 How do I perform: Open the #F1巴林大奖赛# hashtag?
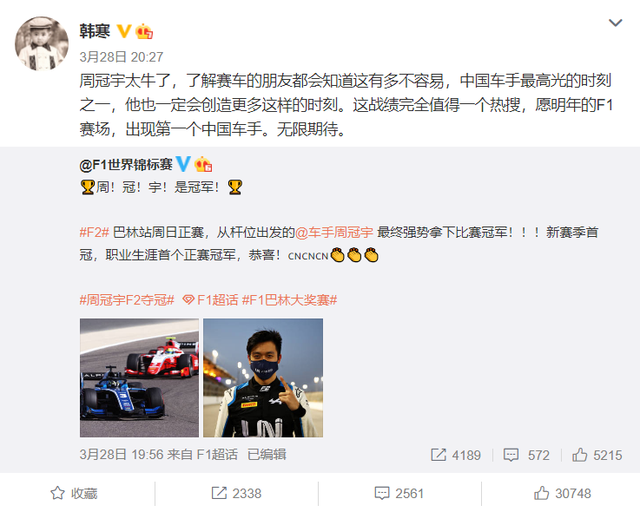(x=290, y=300)
